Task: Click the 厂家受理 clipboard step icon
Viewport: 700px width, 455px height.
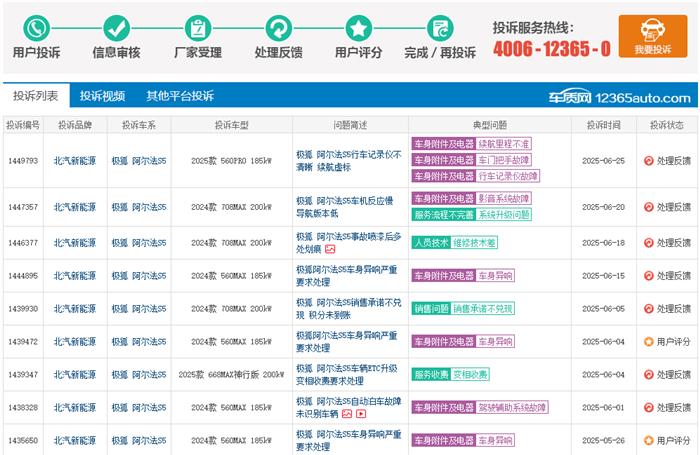Action: pos(198,28)
